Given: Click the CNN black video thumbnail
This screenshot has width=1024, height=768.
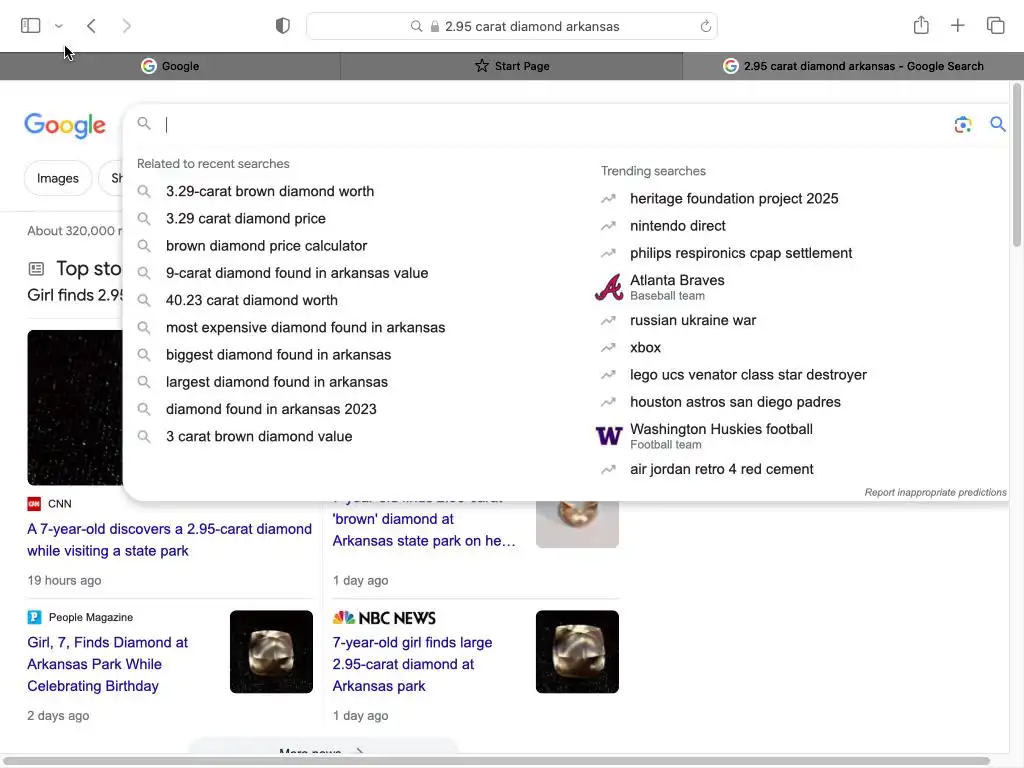Looking at the screenshot, I should 74,408.
